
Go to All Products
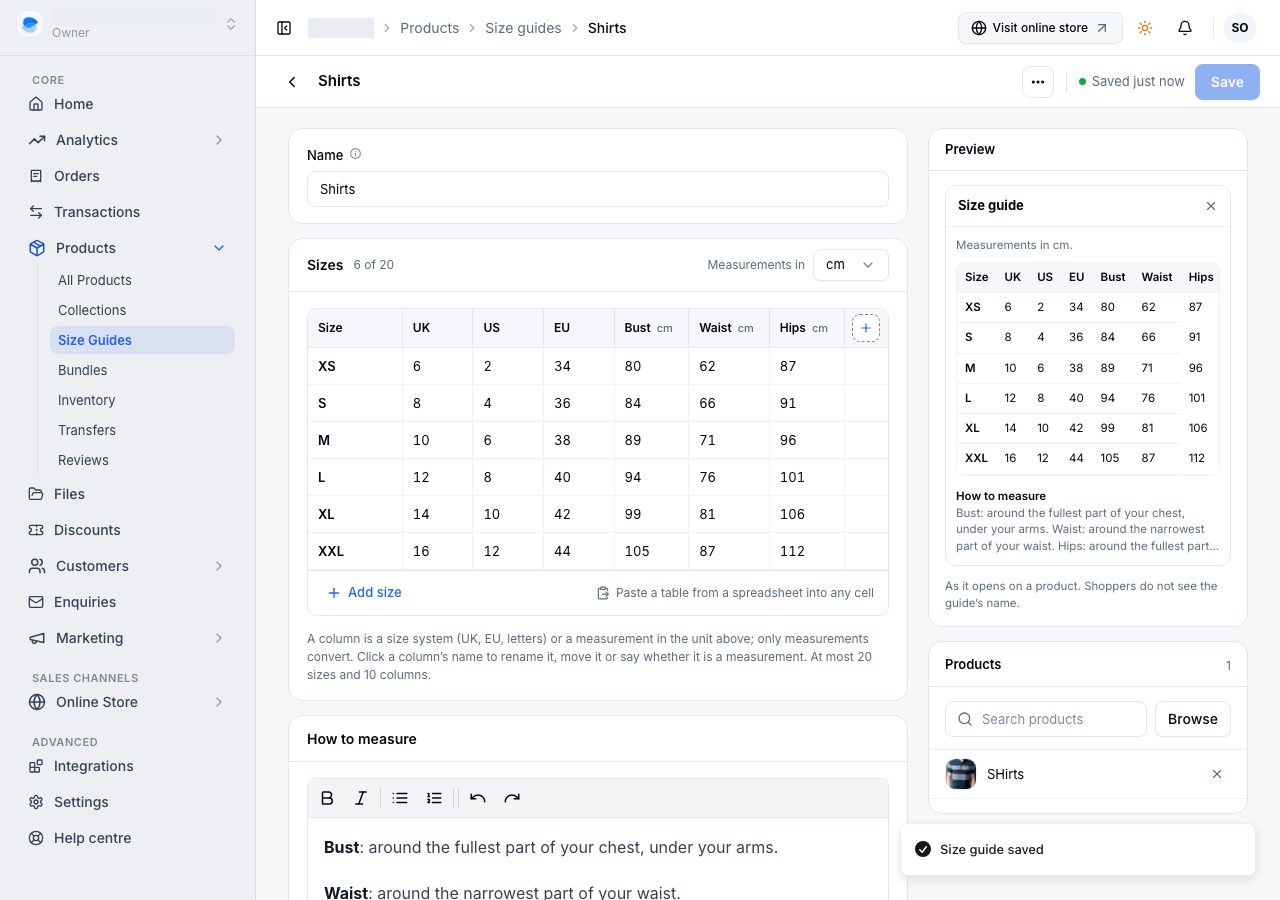142,280
